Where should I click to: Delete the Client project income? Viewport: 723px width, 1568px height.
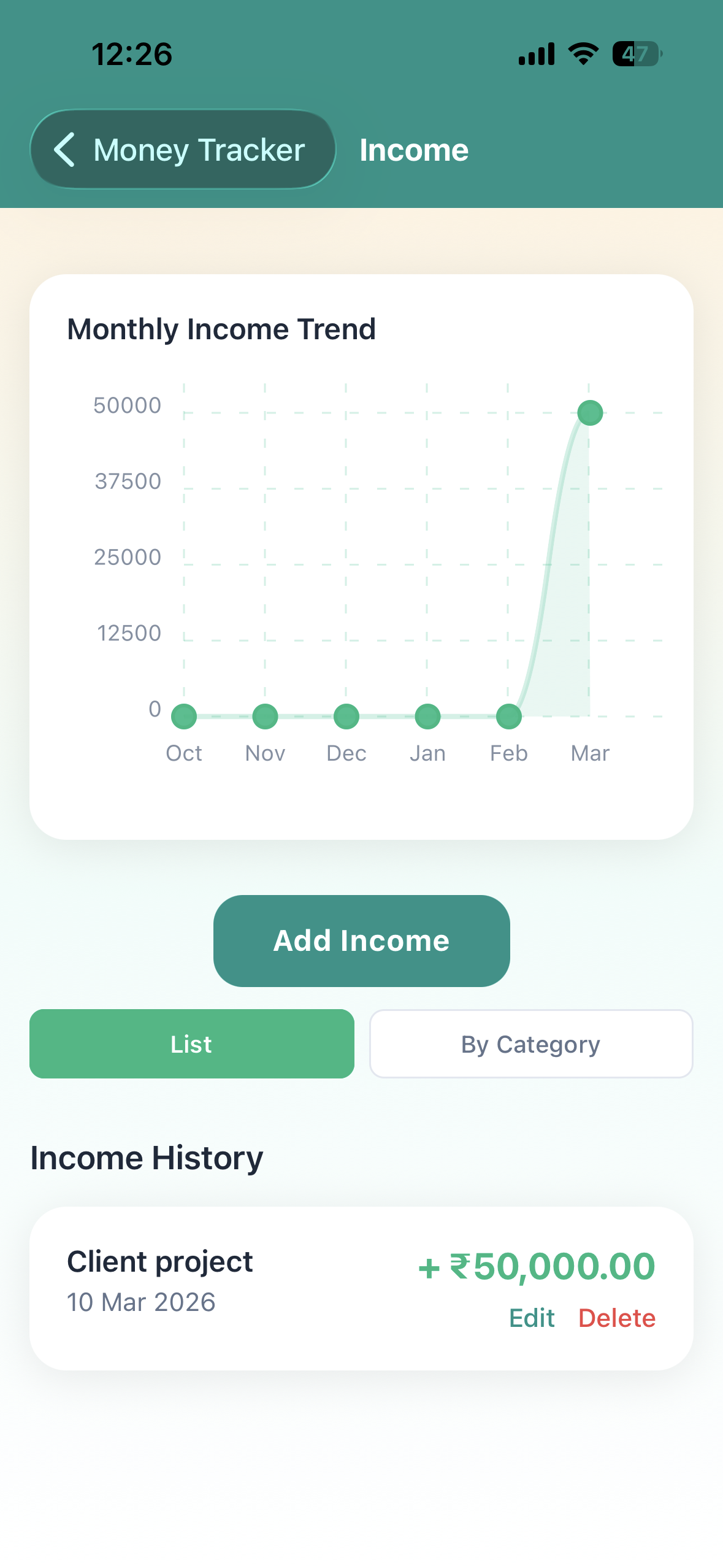(616, 1318)
